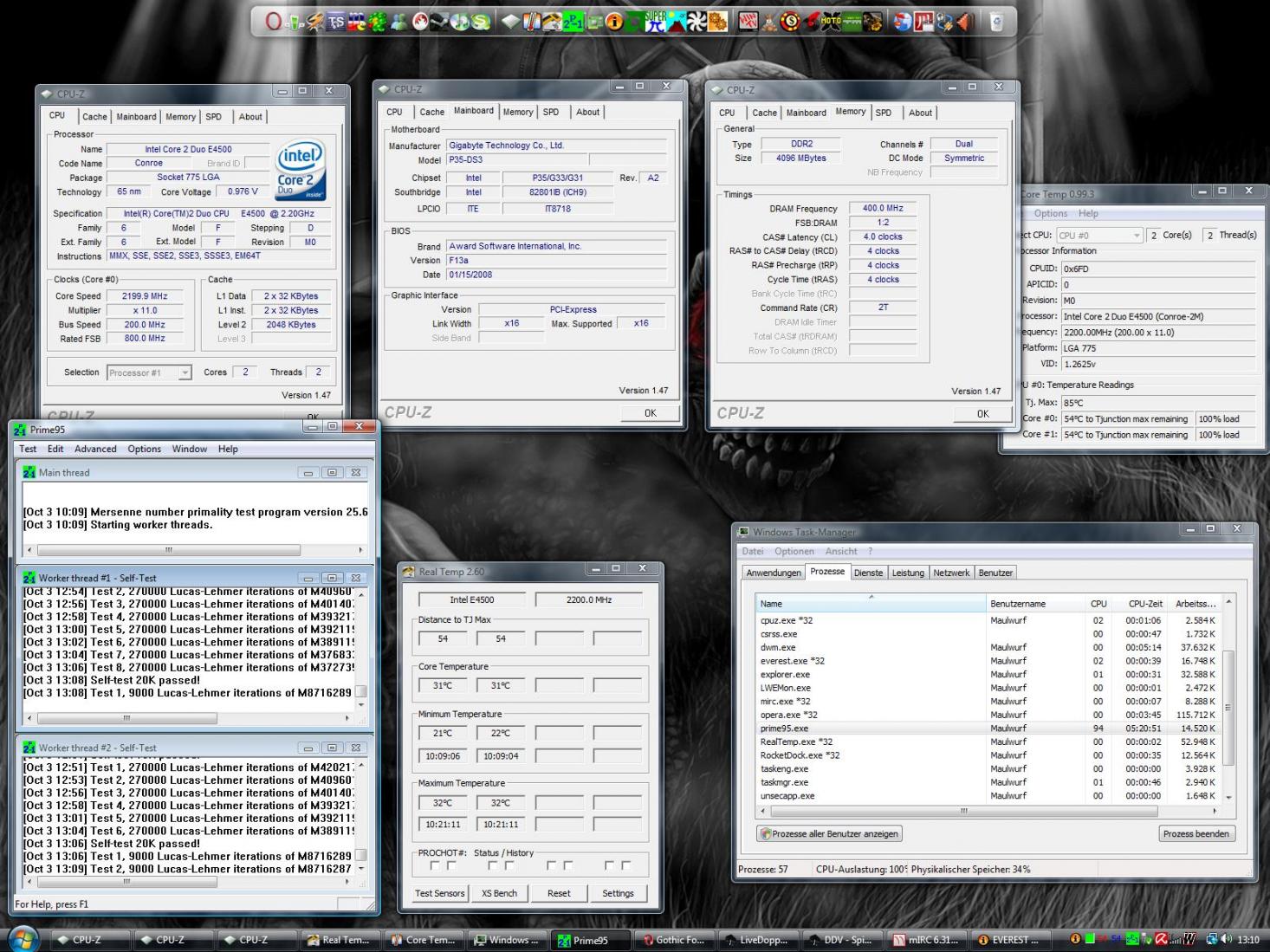Open the Ansicht menu in Task-Manager

click(x=840, y=551)
